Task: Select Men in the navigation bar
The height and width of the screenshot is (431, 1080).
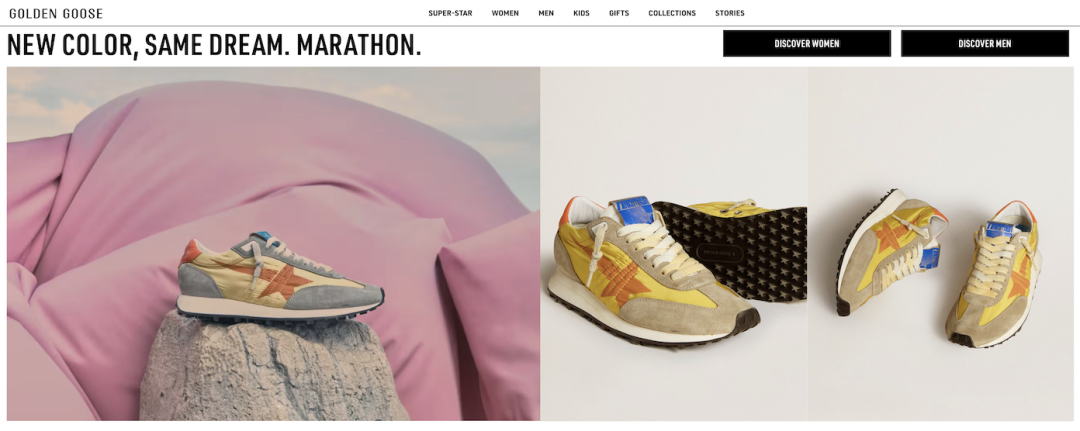Action: click(546, 13)
